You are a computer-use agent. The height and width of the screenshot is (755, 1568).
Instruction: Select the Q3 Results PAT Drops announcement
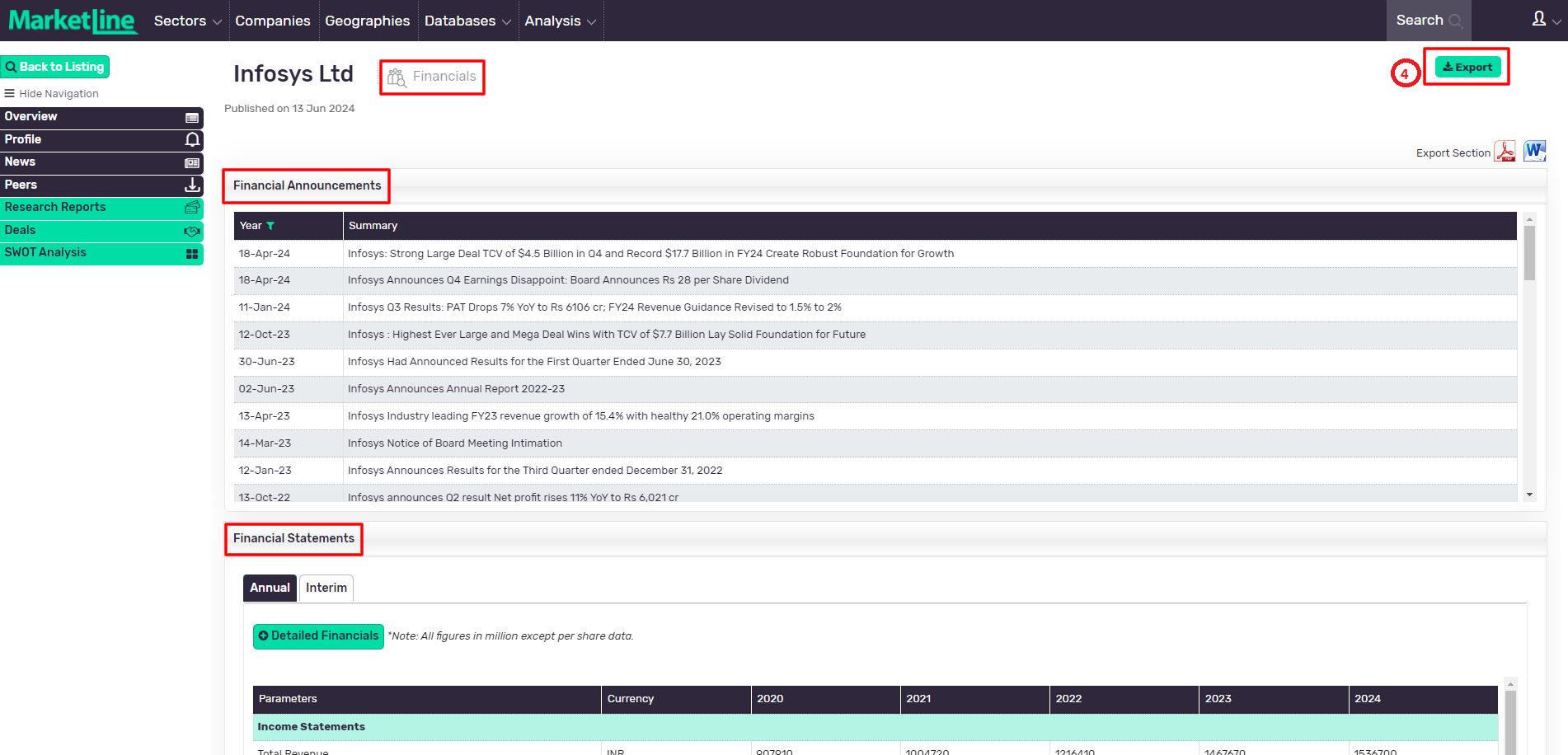tap(876, 307)
